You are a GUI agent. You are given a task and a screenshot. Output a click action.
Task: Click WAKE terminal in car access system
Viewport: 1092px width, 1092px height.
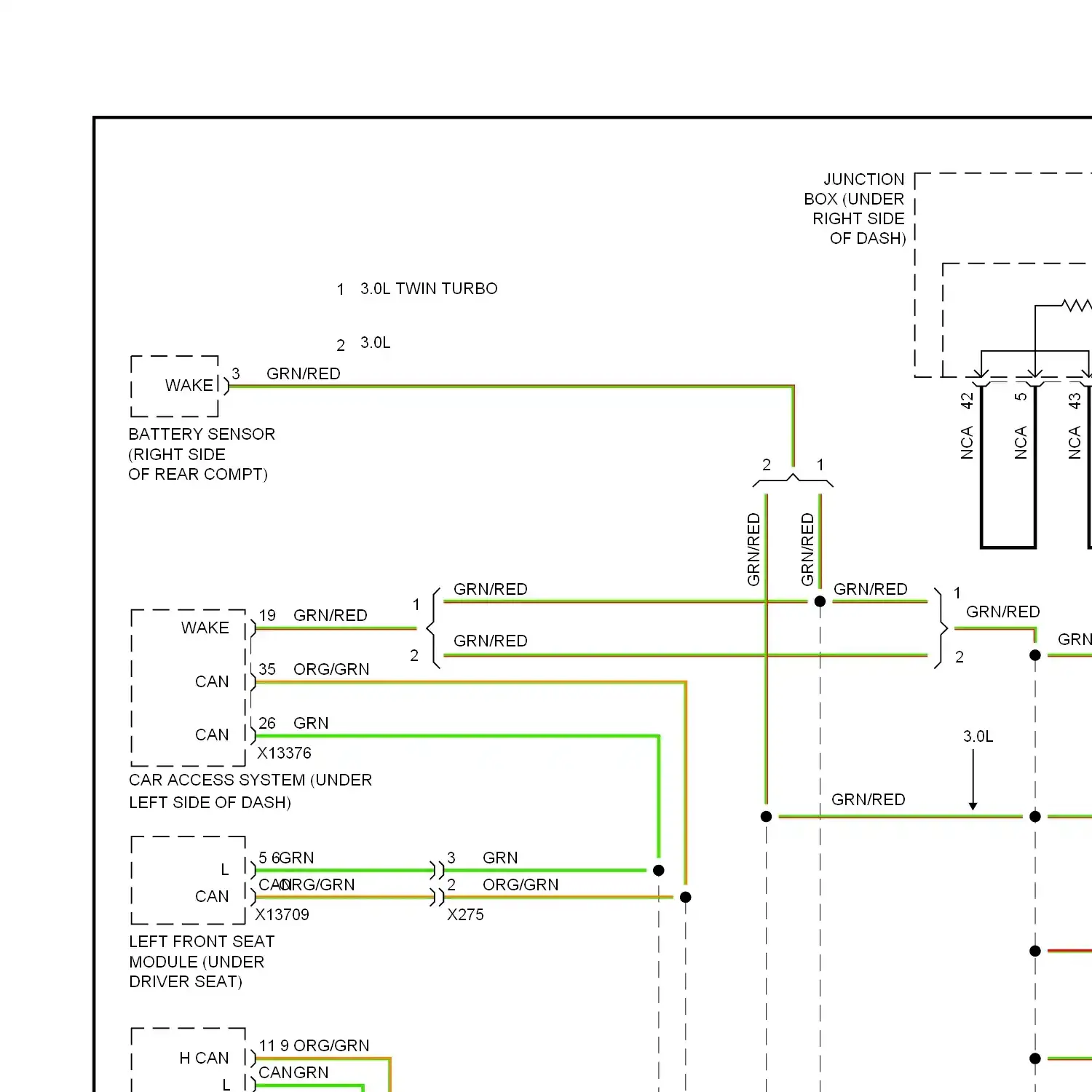coord(205,628)
